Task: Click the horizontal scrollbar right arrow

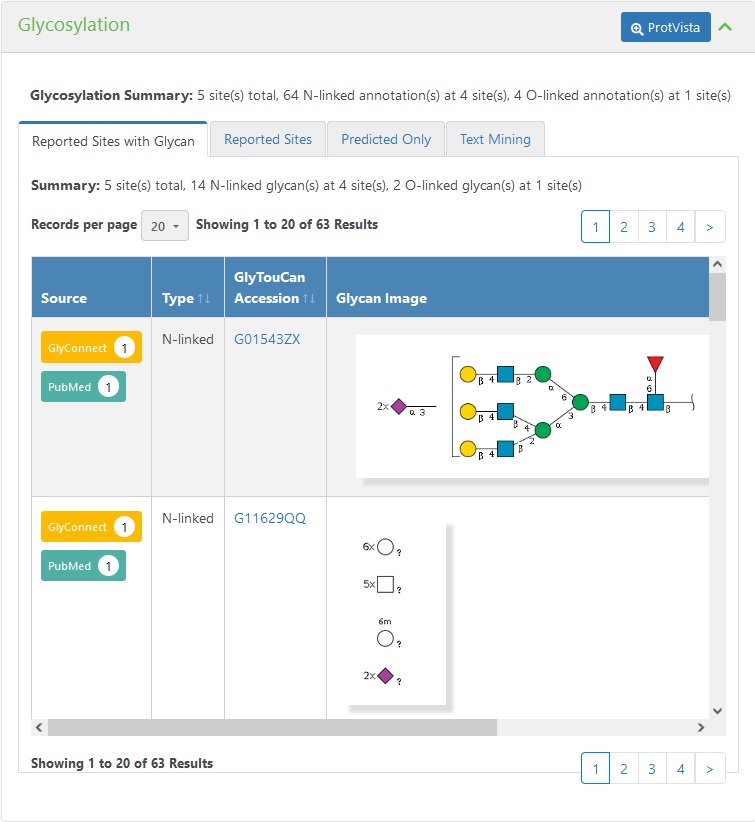Action: pos(700,728)
